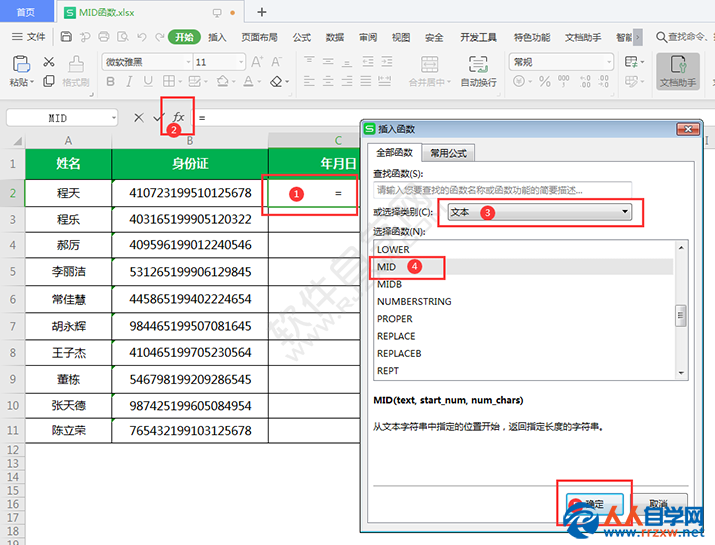Open the font name dropdown 微软雅黑

coord(188,62)
